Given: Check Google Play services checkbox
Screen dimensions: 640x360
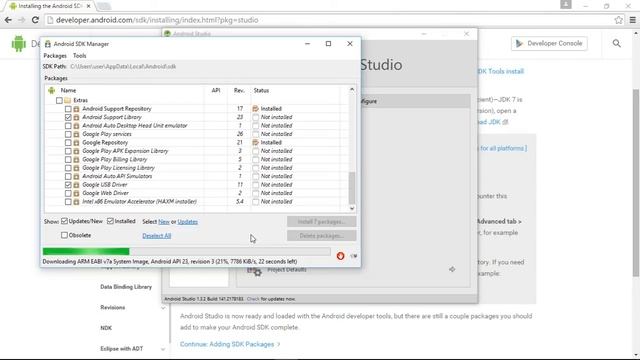Looking at the screenshot, I should 68,134.
